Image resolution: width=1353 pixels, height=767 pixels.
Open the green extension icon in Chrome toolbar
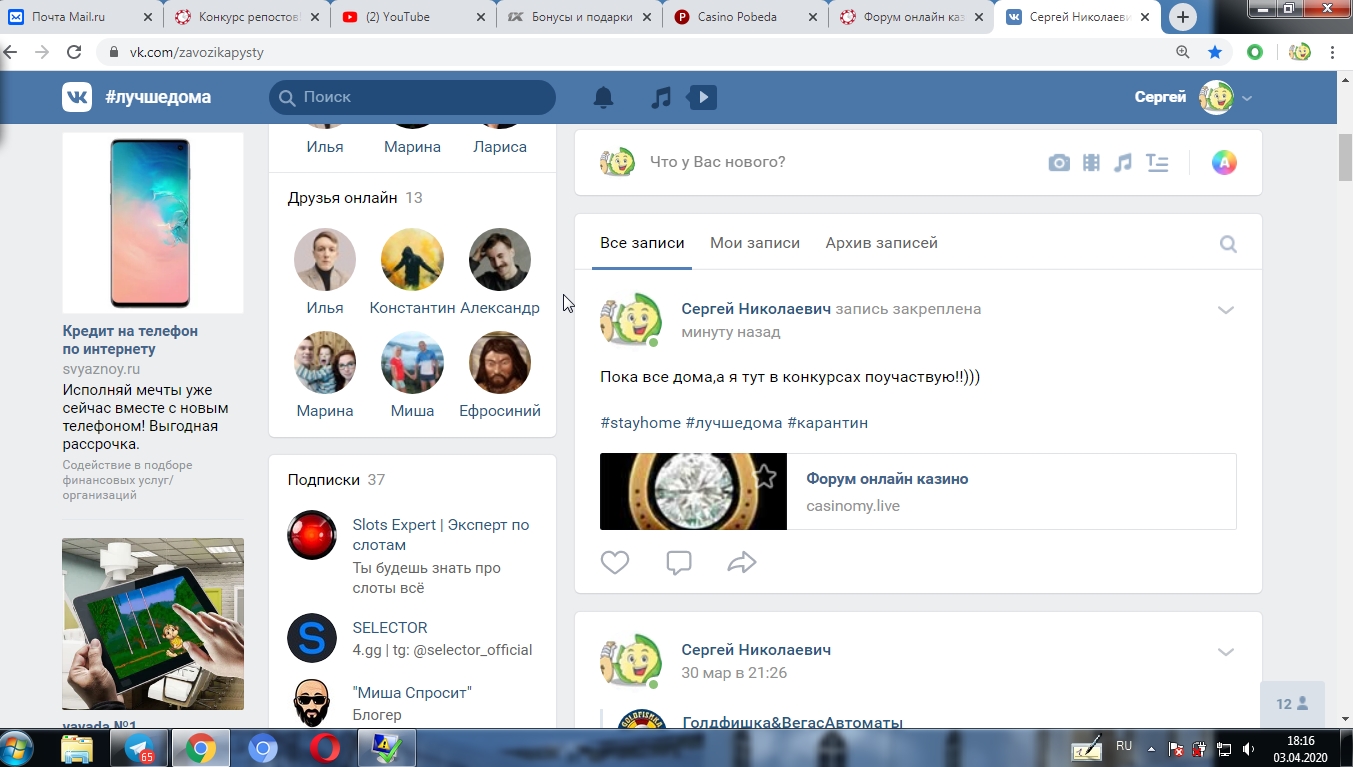pos(1255,52)
